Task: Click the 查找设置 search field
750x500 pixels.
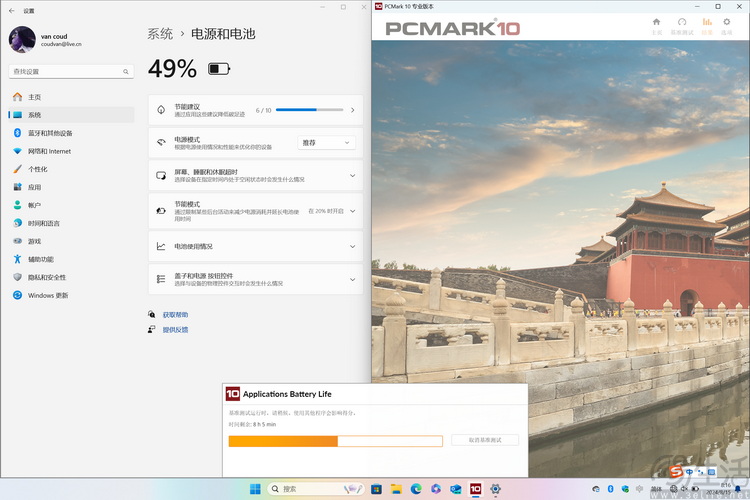Action: (70, 72)
